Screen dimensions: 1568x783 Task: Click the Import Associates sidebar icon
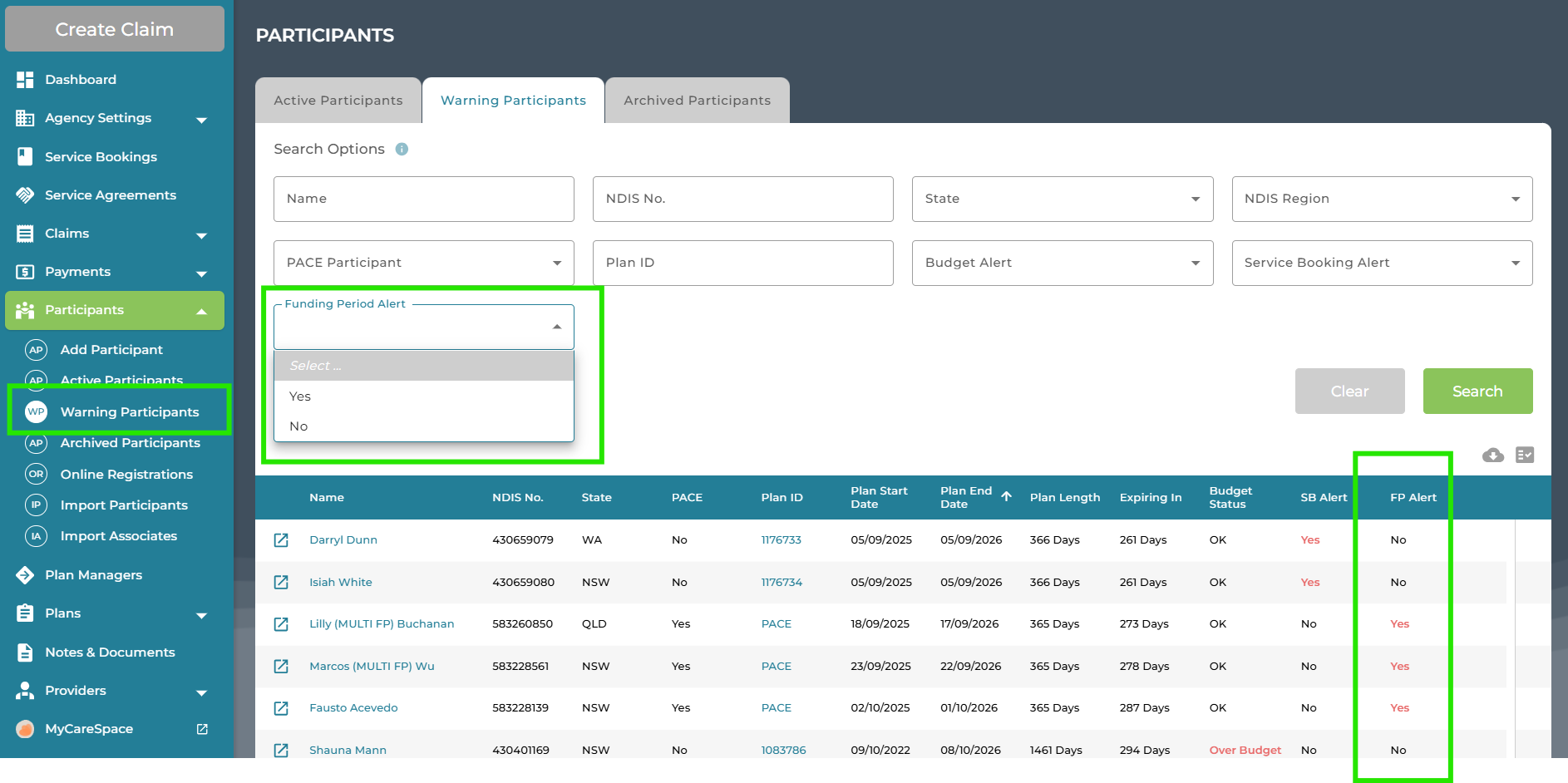[36, 536]
